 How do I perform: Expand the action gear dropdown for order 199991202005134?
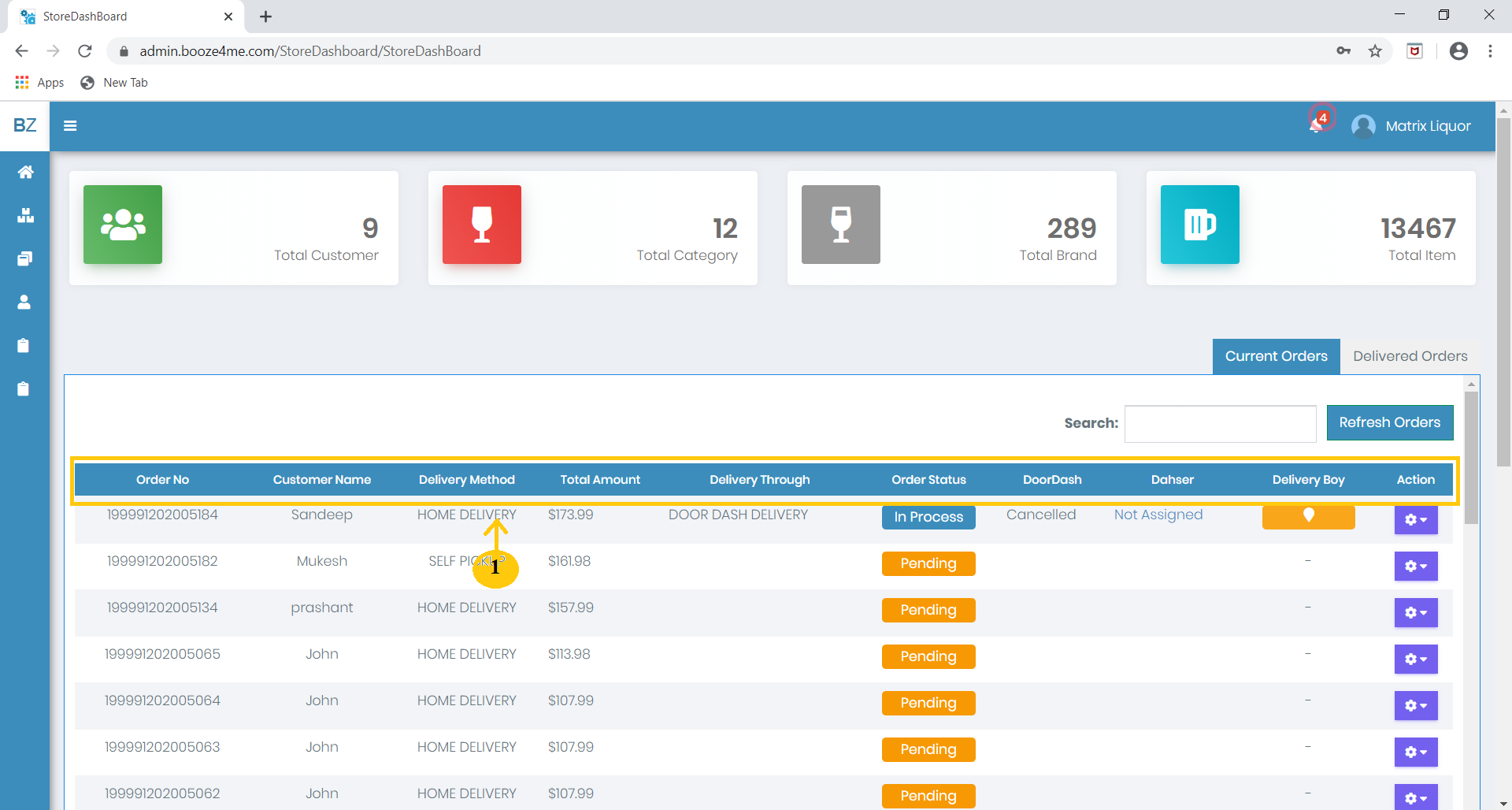1416,612
